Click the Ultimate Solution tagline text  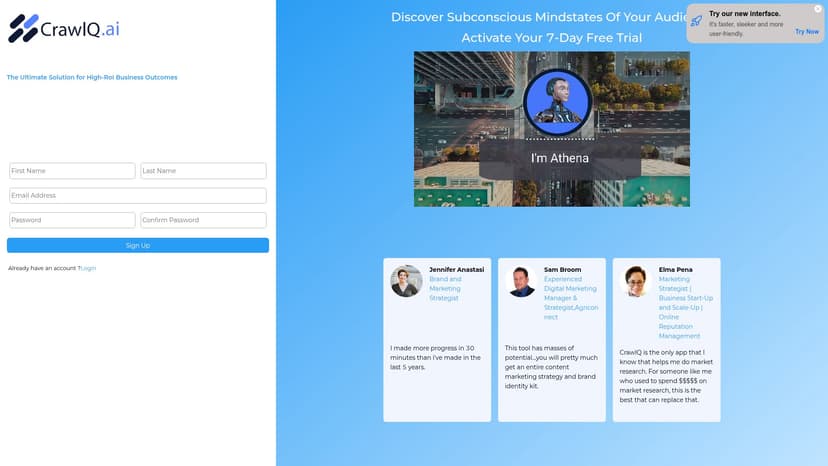(92, 77)
